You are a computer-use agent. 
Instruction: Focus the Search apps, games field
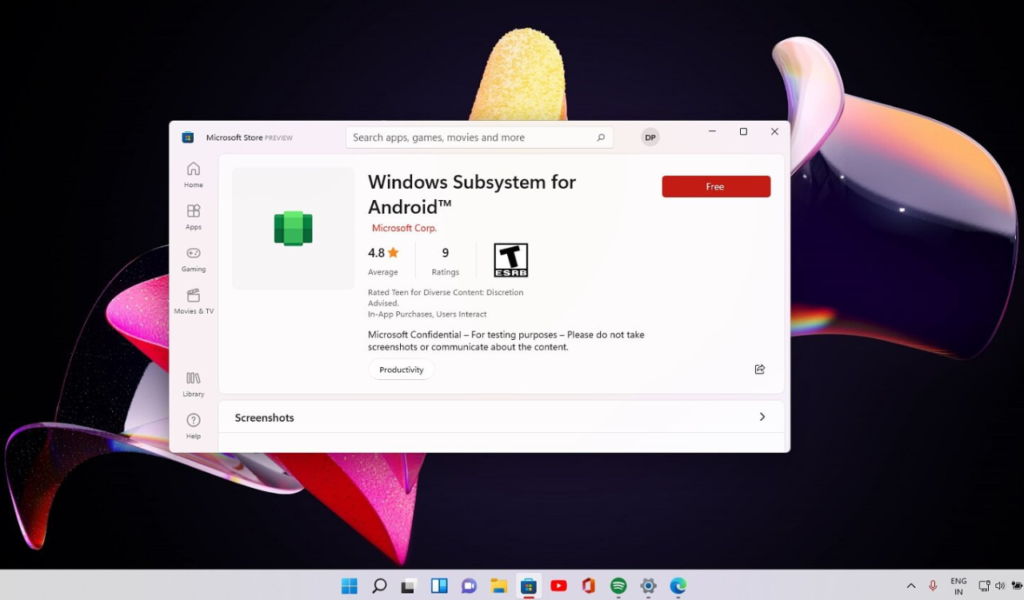click(x=479, y=137)
